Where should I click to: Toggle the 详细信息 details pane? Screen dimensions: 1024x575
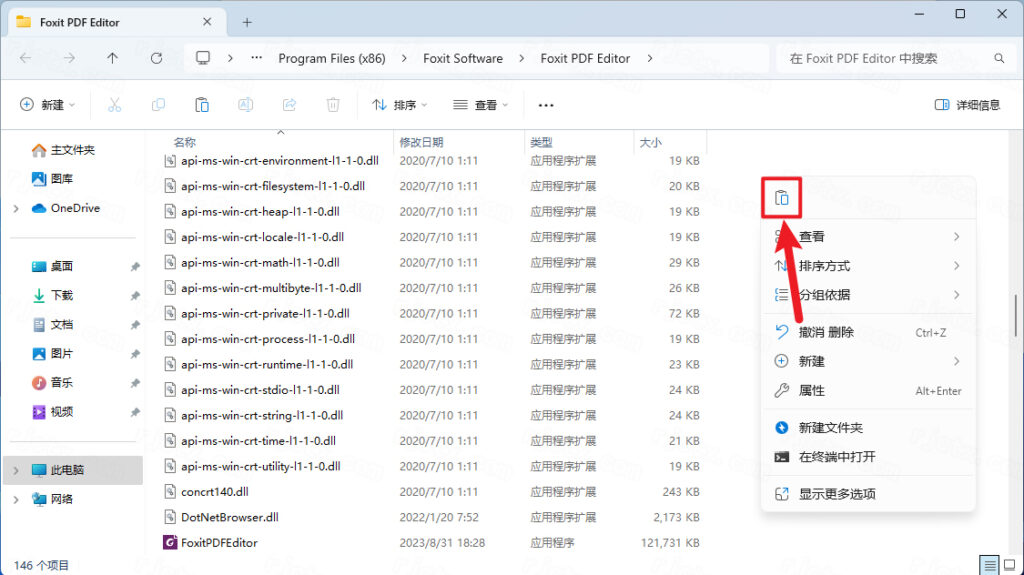coord(967,105)
